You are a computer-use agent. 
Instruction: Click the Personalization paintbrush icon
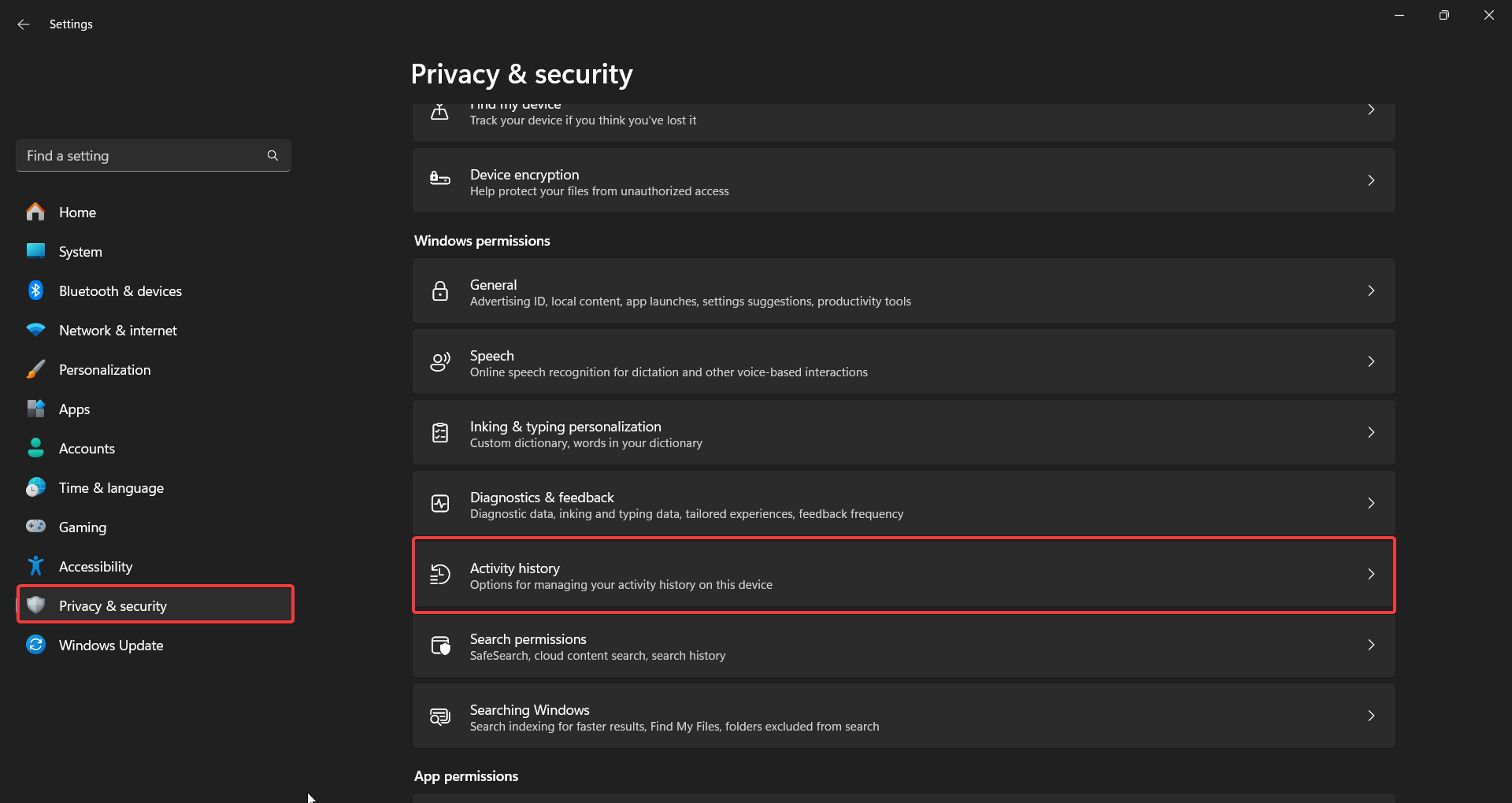click(35, 369)
